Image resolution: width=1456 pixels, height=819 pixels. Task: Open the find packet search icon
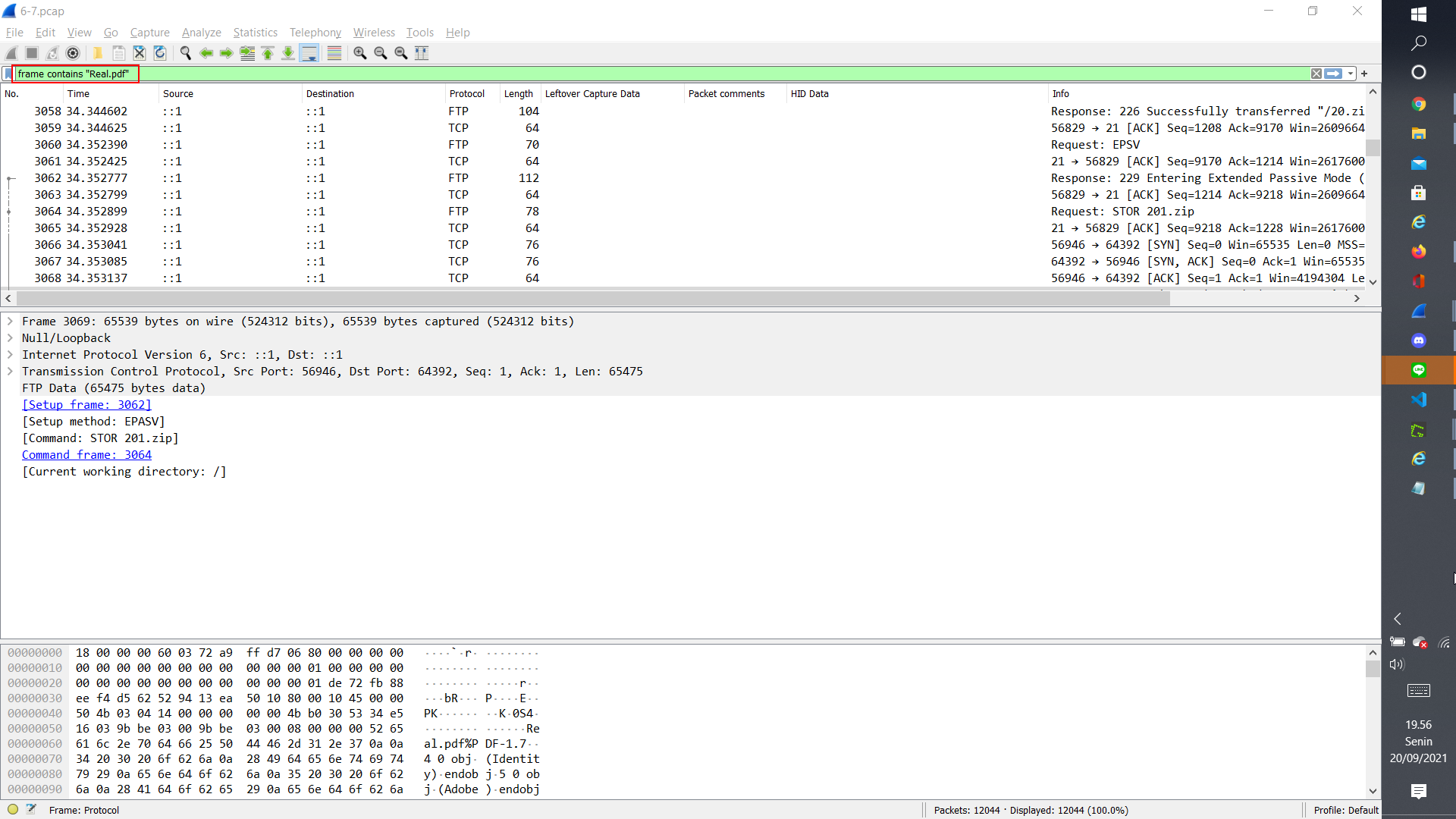point(185,52)
